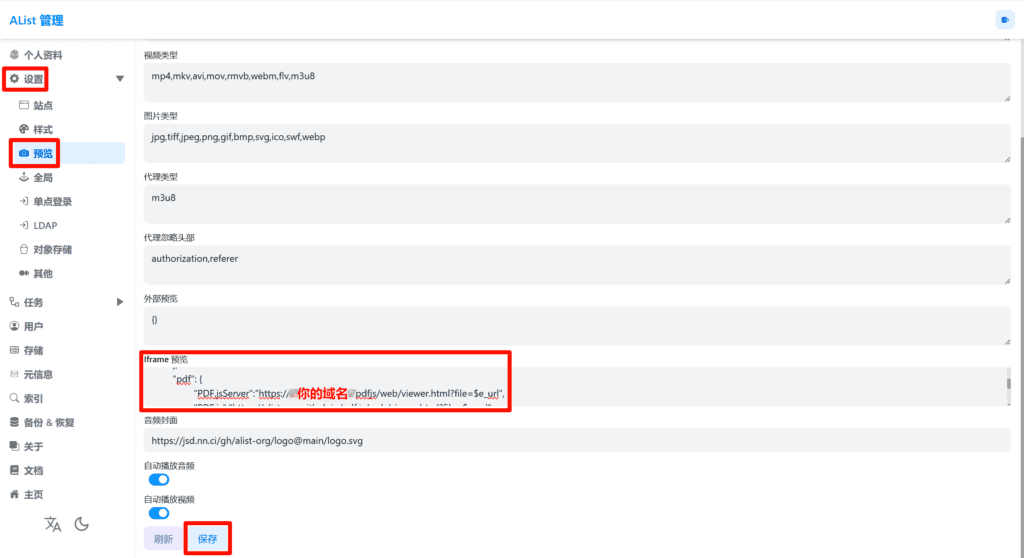Screen dimensions: 1024x558
Task: Click the 全局 anchor icon in sidebar
Action: click(24, 177)
